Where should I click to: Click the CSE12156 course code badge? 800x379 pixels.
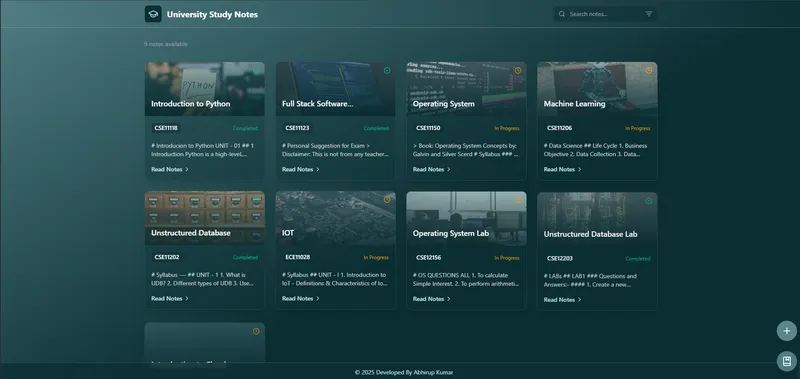[x=429, y=258]
